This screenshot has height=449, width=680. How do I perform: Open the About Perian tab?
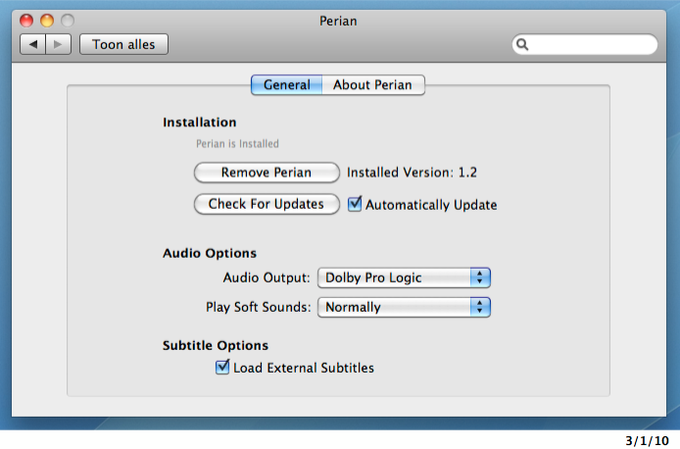(373, 85)
